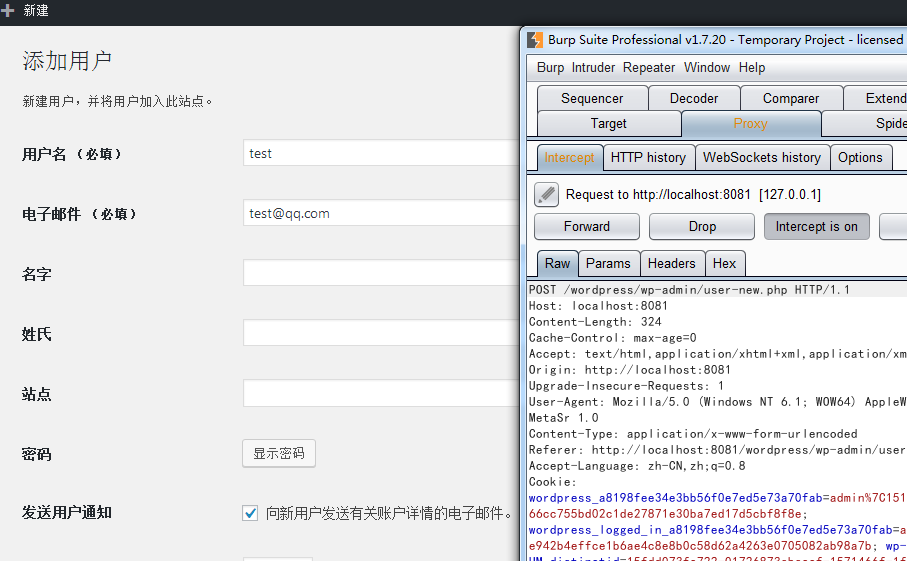
Task: Switch to the Params view tab
Action: point(609,264)
